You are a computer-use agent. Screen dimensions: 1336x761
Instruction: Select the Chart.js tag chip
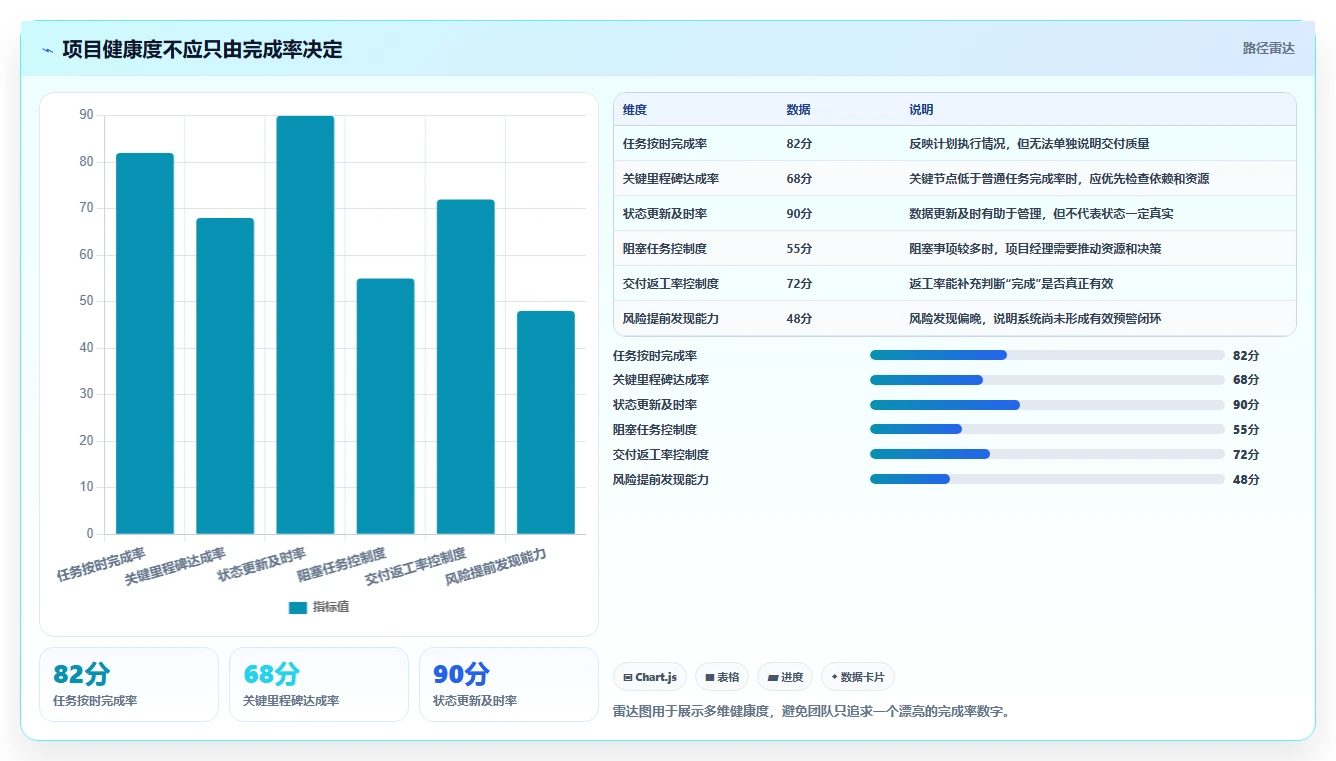650,677
